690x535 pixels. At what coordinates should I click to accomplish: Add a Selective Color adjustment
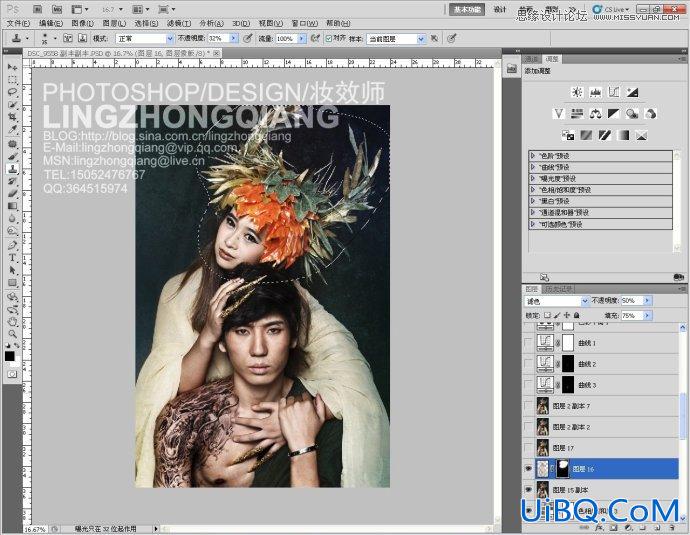point(642,135)
